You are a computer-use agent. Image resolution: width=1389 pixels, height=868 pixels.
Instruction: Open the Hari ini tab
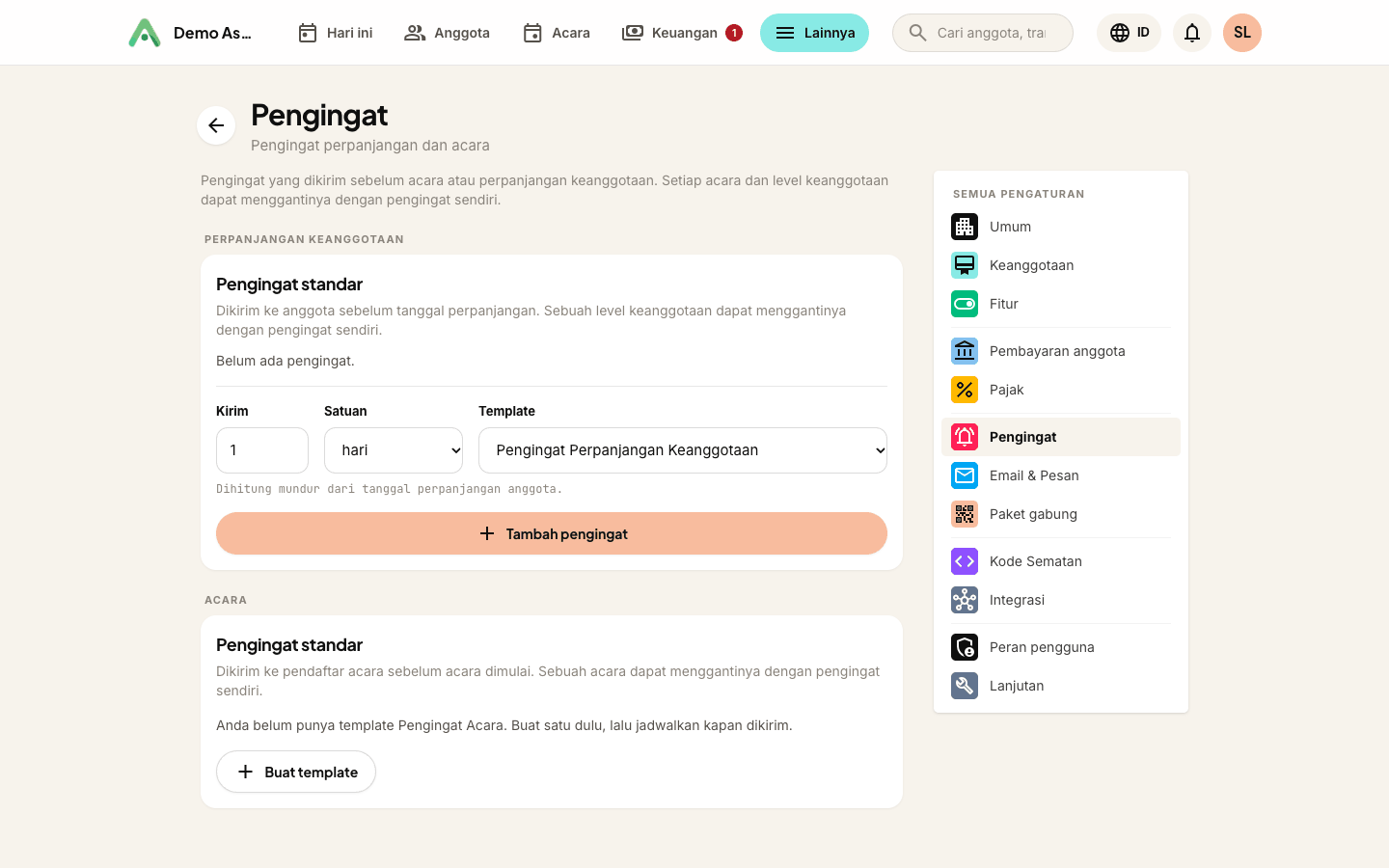(x=335, y=33)
